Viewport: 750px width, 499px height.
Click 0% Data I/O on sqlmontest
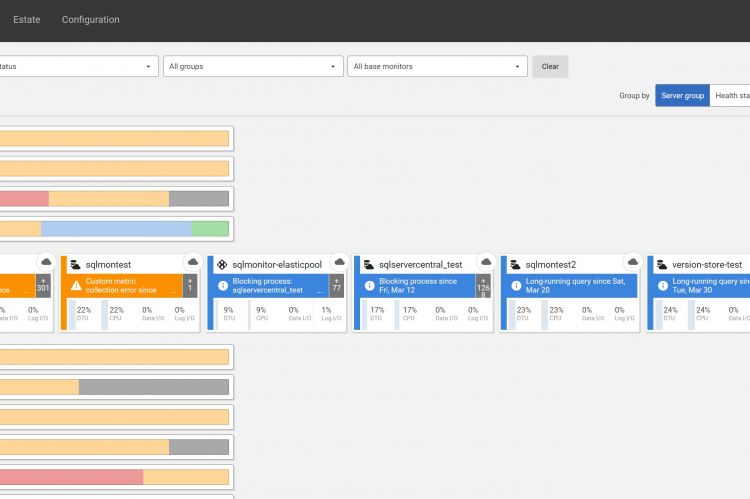point(153,313)
